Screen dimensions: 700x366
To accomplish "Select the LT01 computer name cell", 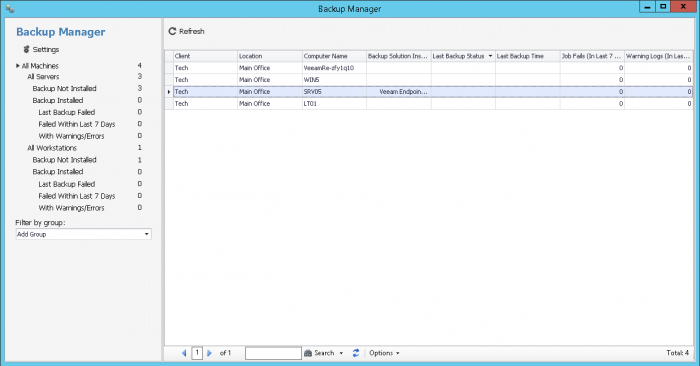I will coord(334,104).
